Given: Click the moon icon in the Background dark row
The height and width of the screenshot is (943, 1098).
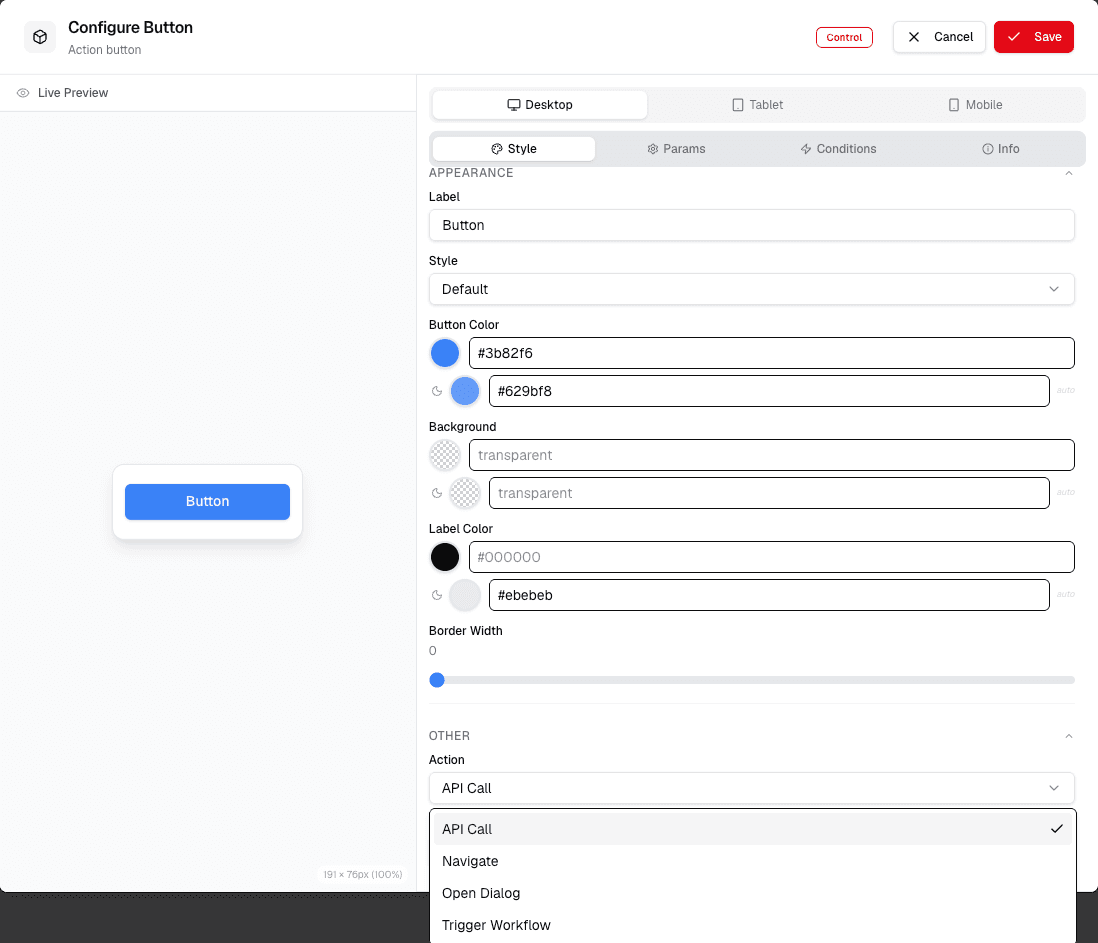Looking at the screenshot, I should click(437, 494).
